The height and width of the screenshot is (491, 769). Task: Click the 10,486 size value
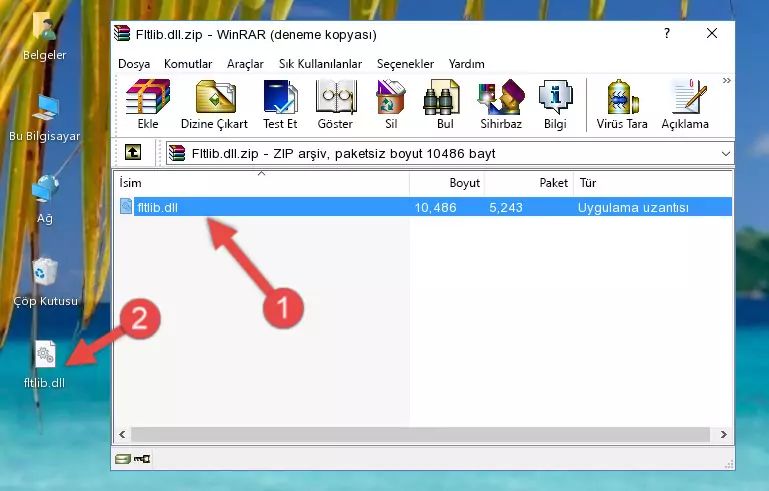pyautogui.click(x=436, y=207)
